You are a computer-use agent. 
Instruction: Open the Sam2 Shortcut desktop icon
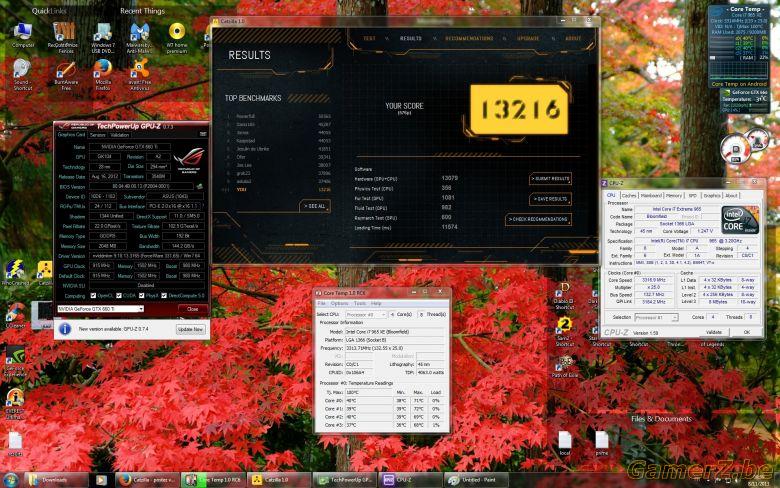tap(564, 332)
